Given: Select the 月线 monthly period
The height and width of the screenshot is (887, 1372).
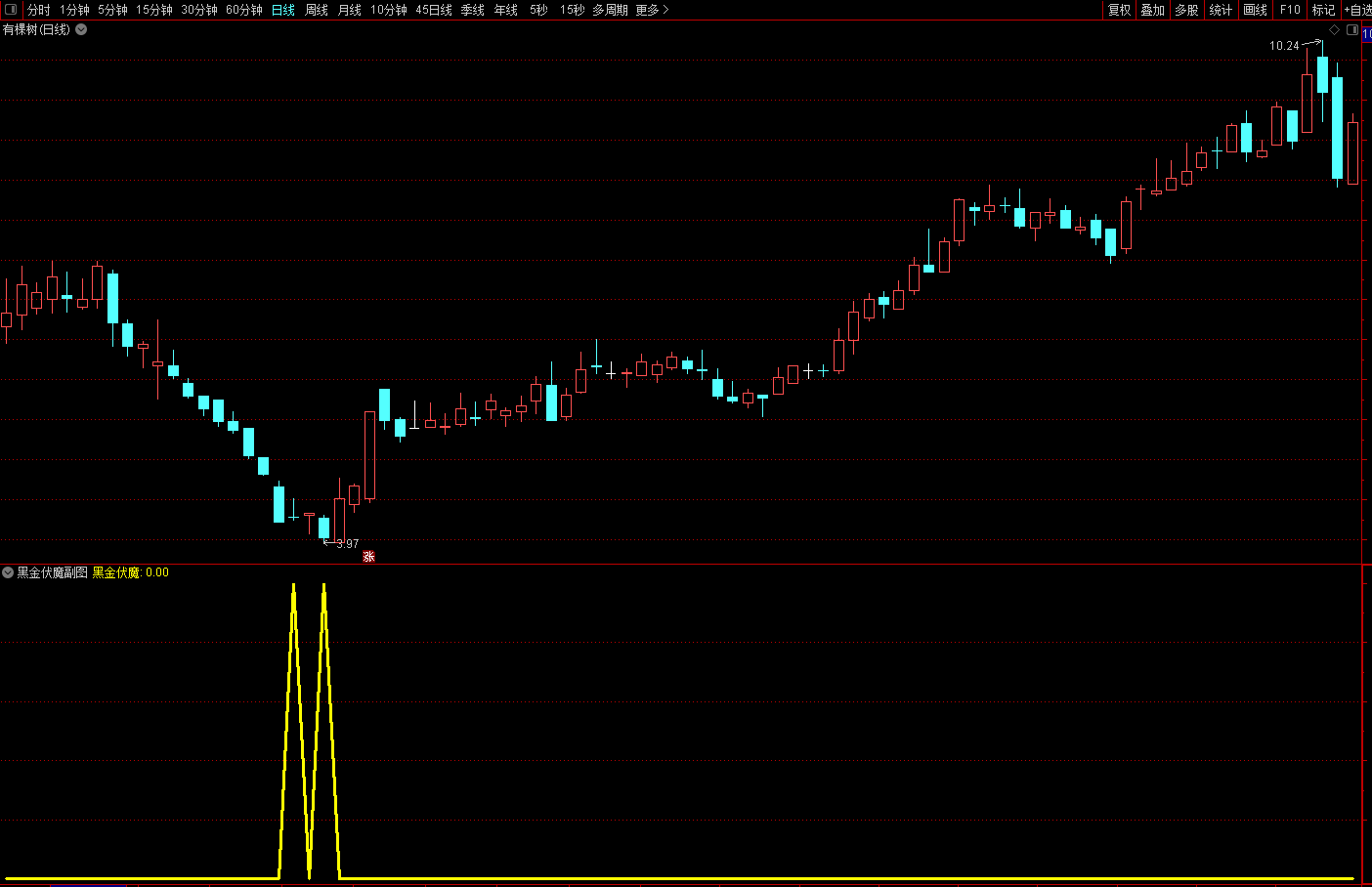Looking at the screenshot, I should [349, 10].
